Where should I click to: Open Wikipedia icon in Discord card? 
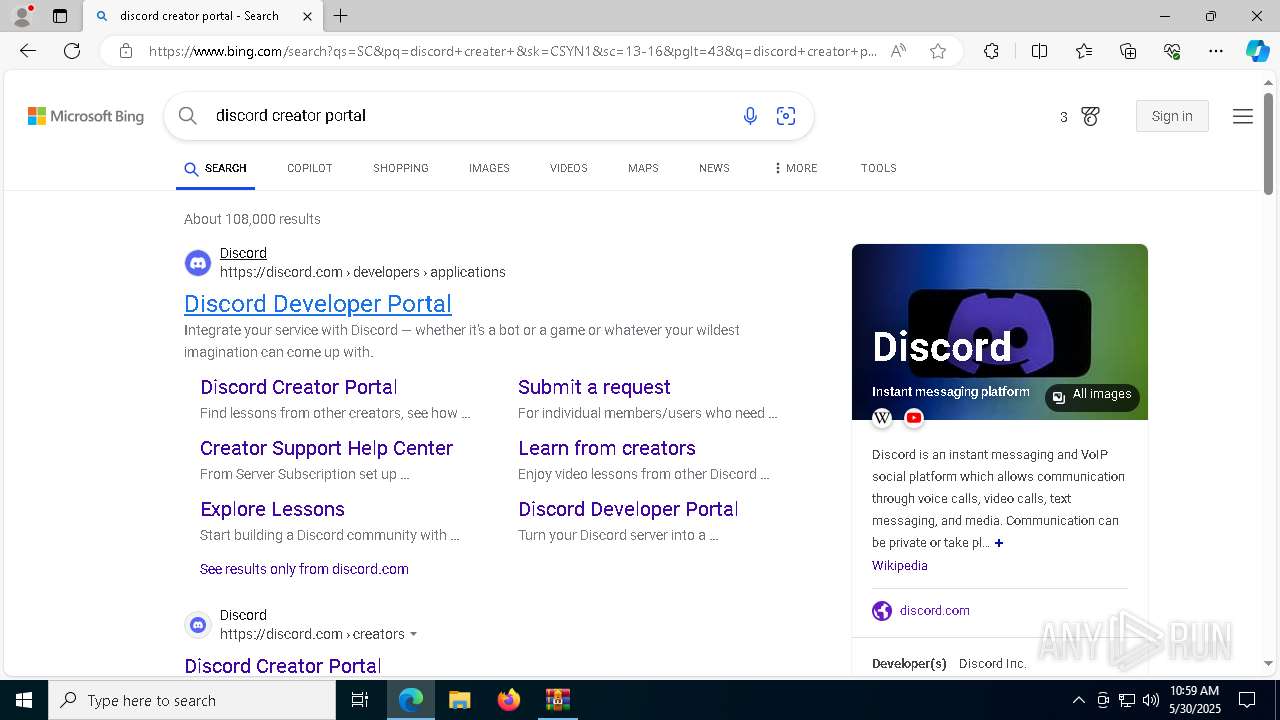click(882, 418)
